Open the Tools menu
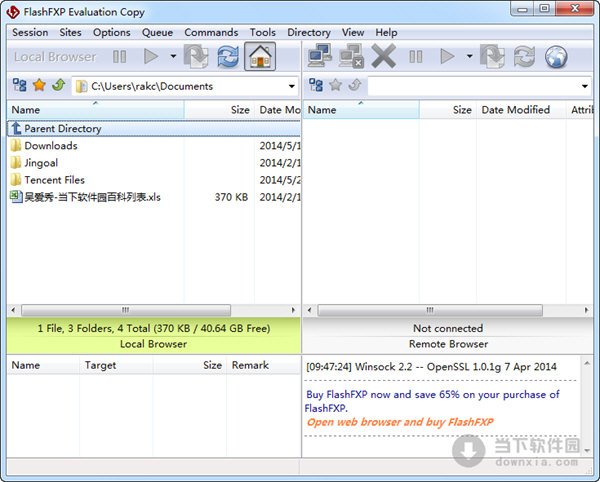 click(262, 33)
